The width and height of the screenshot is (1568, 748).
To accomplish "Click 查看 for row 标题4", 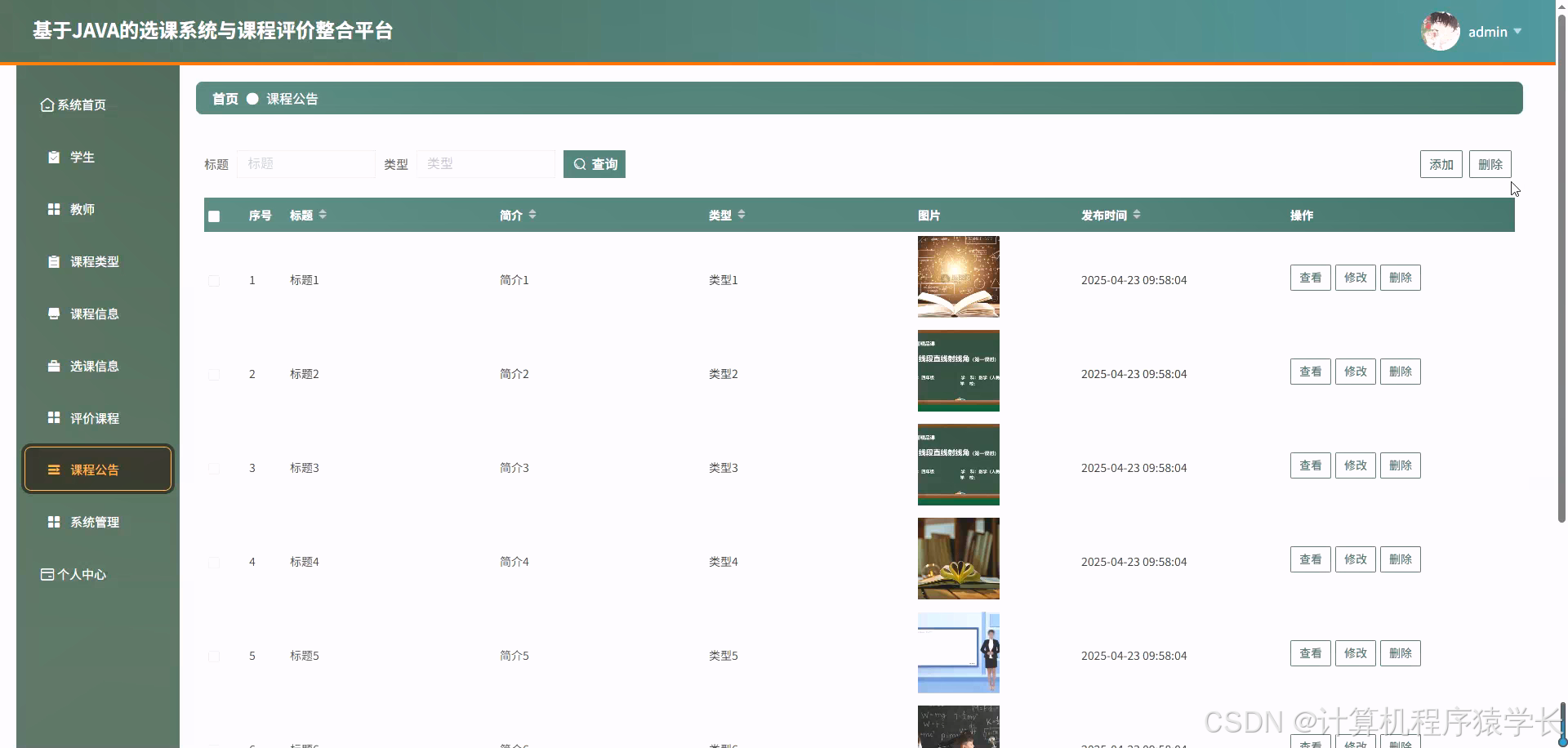I will (1310, 559).
